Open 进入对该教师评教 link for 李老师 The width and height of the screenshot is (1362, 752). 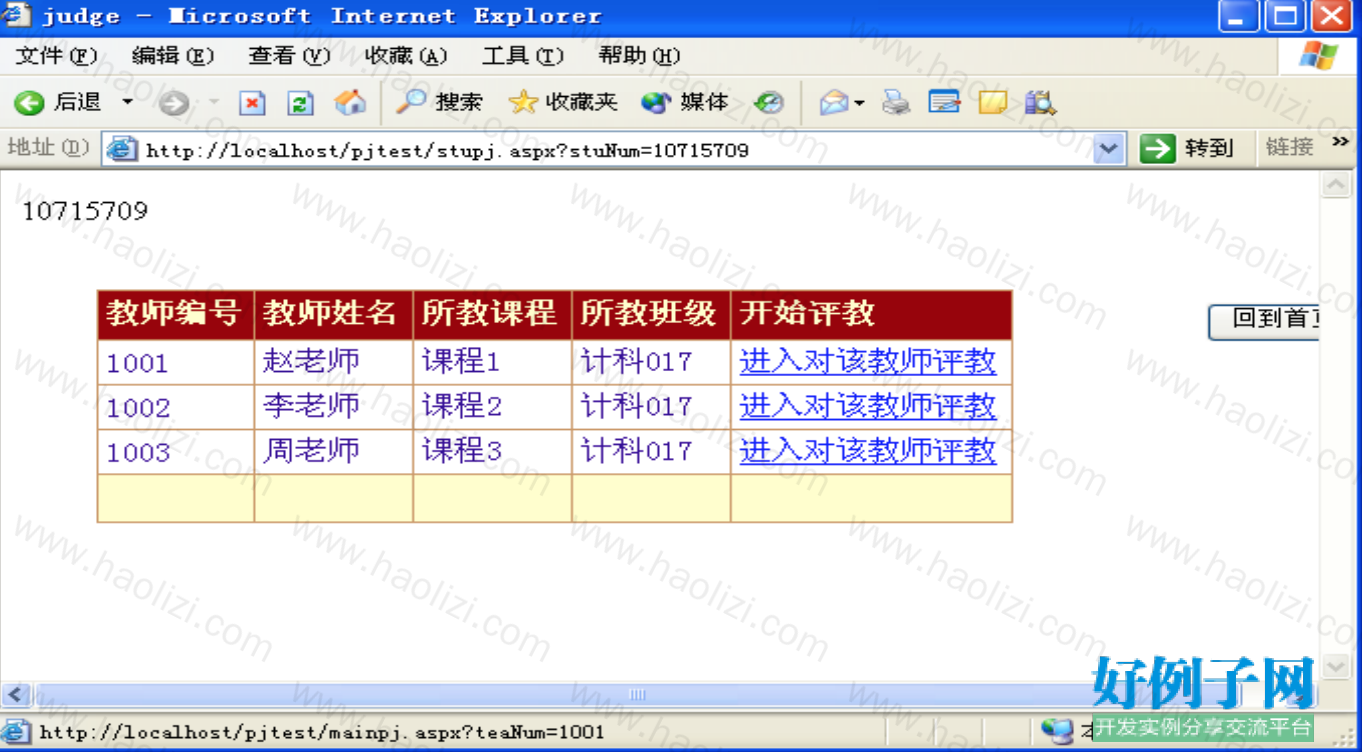pos(867,407)
